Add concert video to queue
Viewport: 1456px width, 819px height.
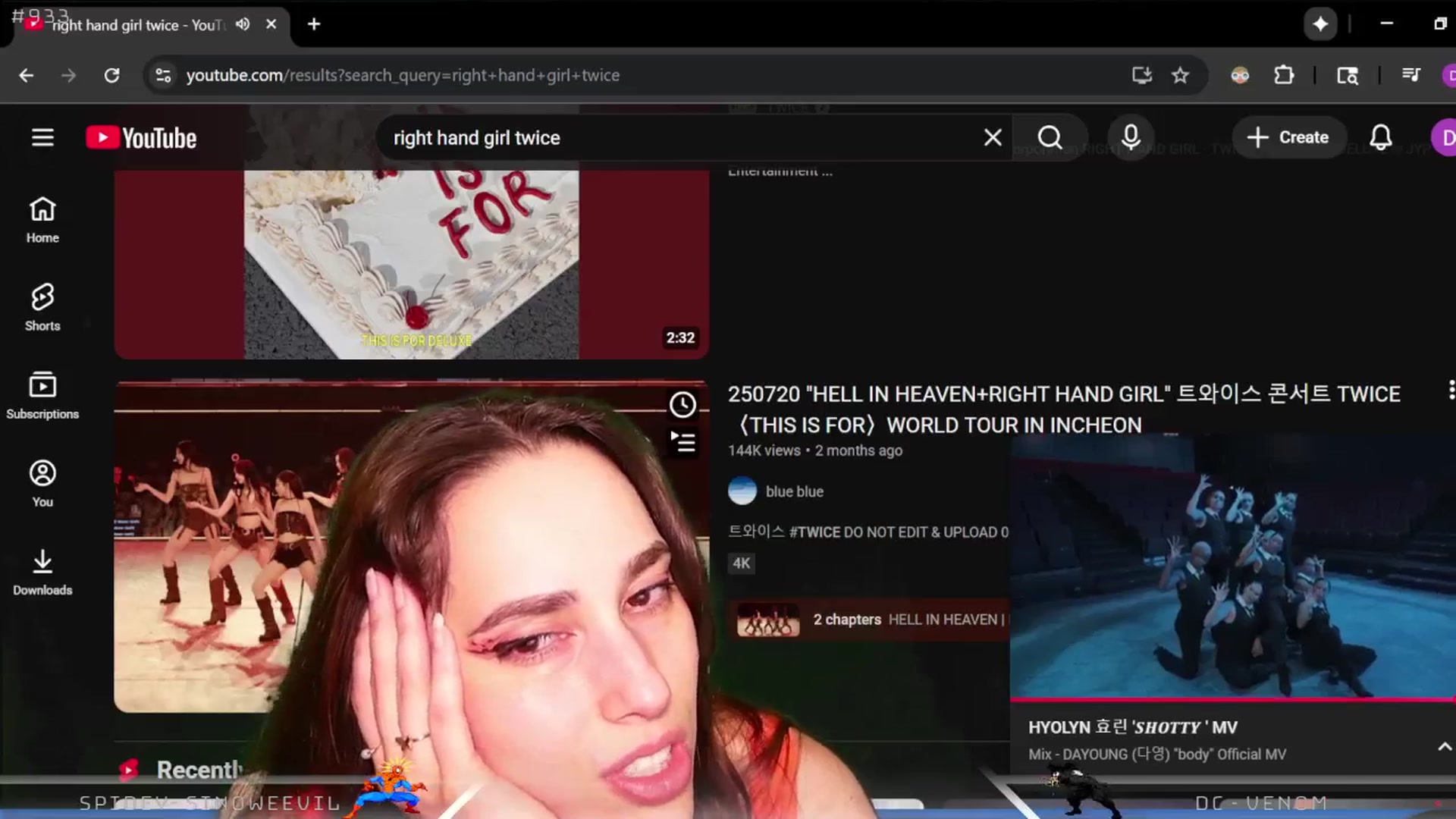[682, 441]
